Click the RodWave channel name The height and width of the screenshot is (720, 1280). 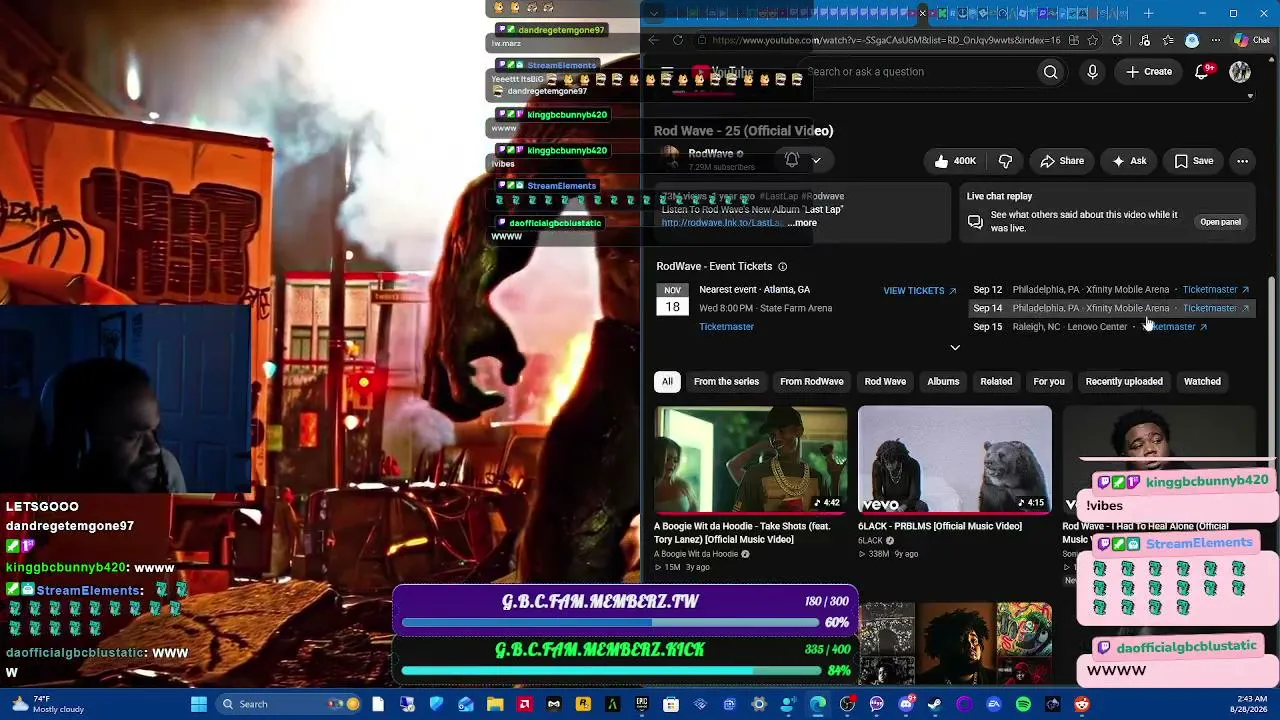(710, 154)
